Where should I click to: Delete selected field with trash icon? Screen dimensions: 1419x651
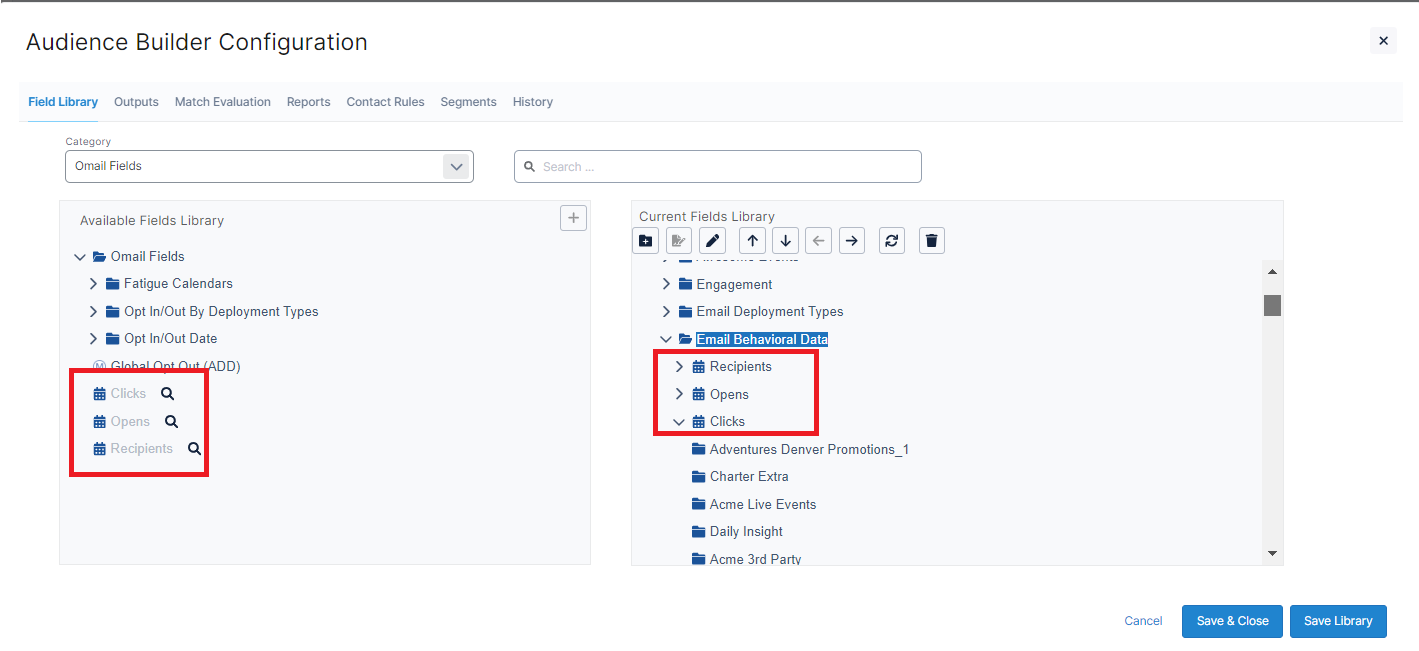[931, 241]
